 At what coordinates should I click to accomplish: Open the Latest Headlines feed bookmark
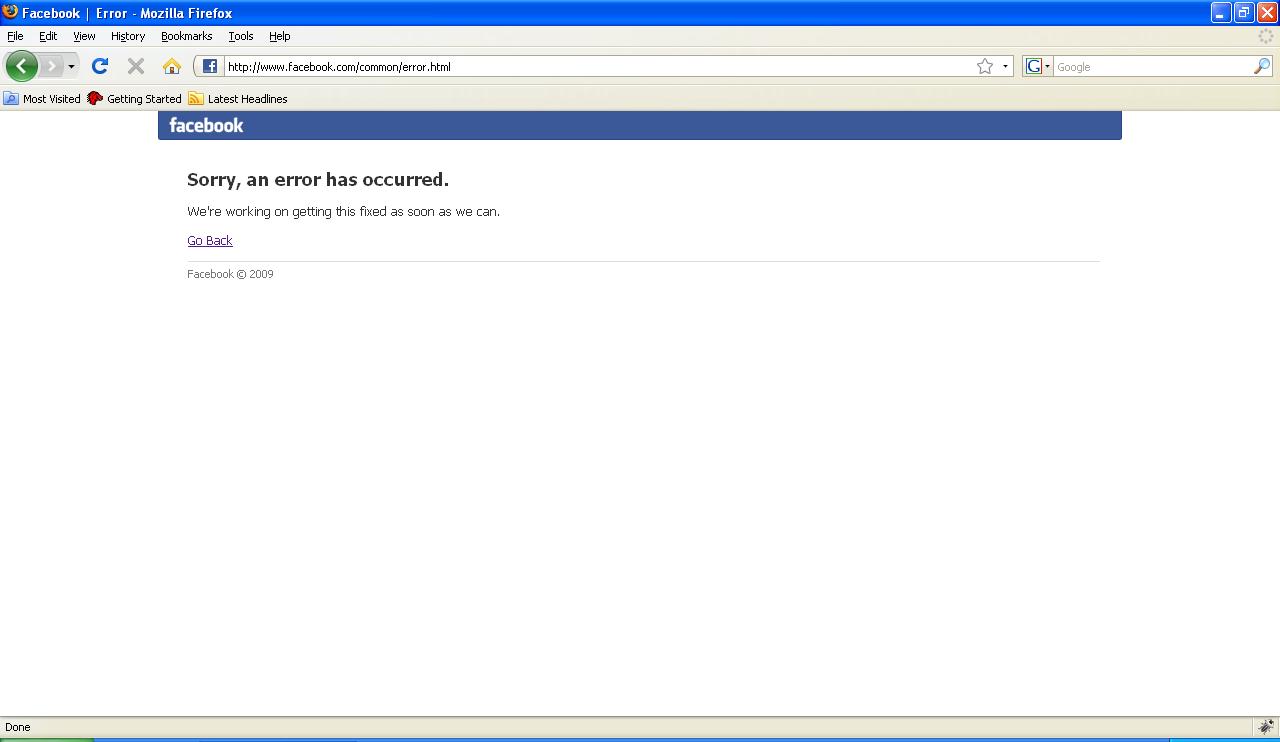click(238, 99)
